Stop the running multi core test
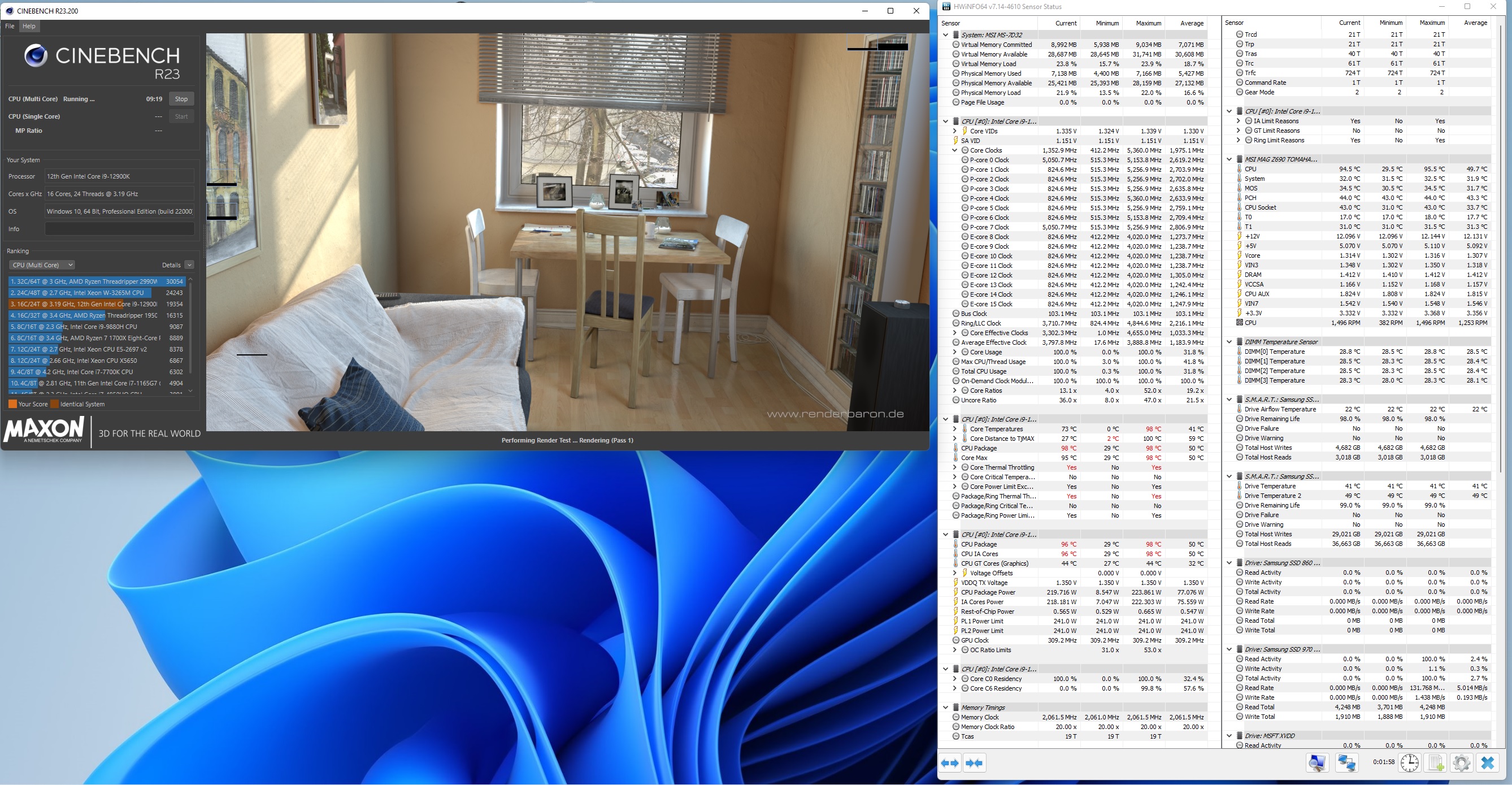Screen dimensions: 1512x785 181,99
